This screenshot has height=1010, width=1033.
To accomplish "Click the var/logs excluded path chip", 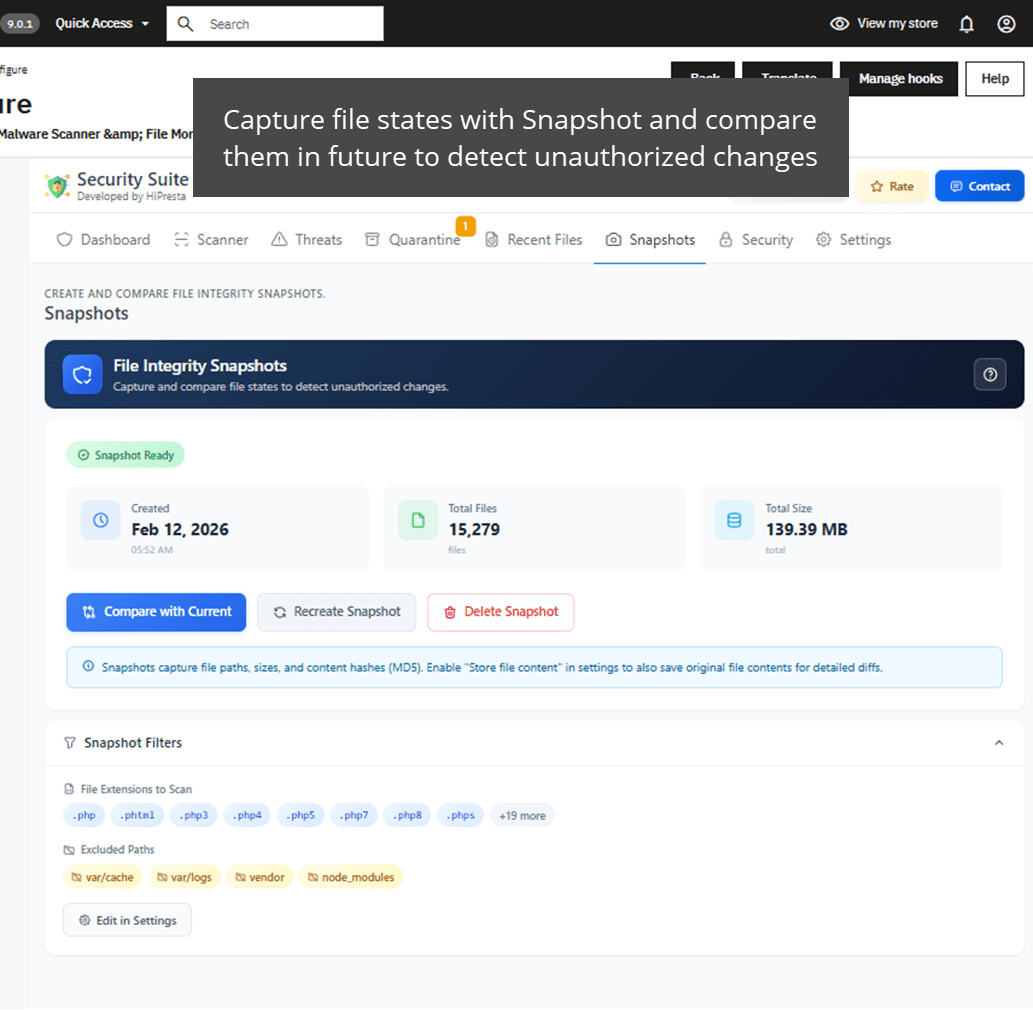I will [184, 878].
